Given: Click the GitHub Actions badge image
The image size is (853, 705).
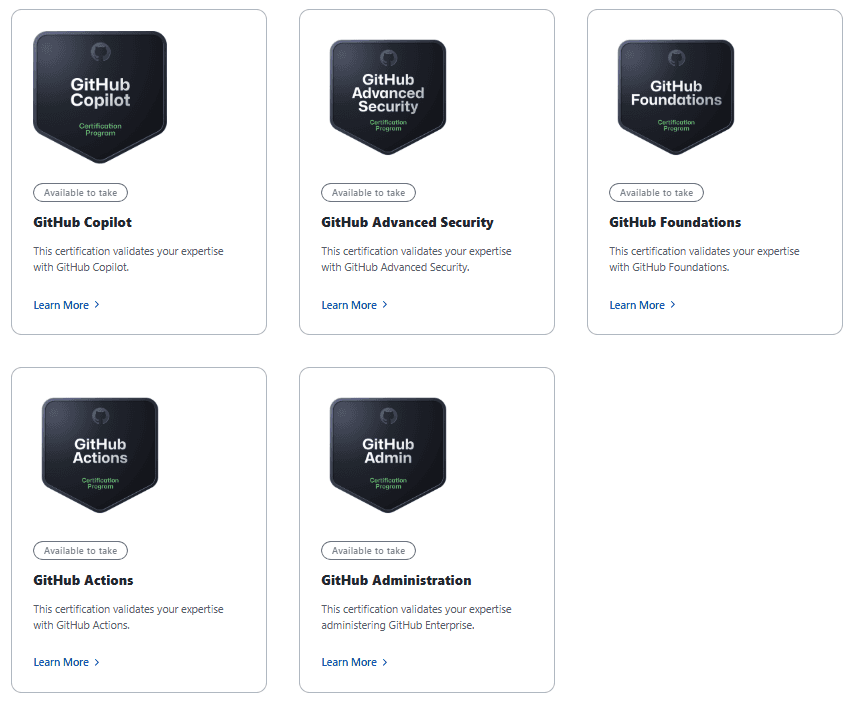Looking at the screenshot, I should pos(100,454).
